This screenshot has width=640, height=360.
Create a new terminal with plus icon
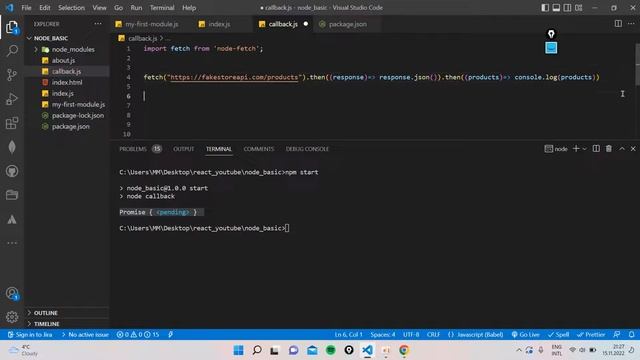pyautogui.click(x=576, y=149)
